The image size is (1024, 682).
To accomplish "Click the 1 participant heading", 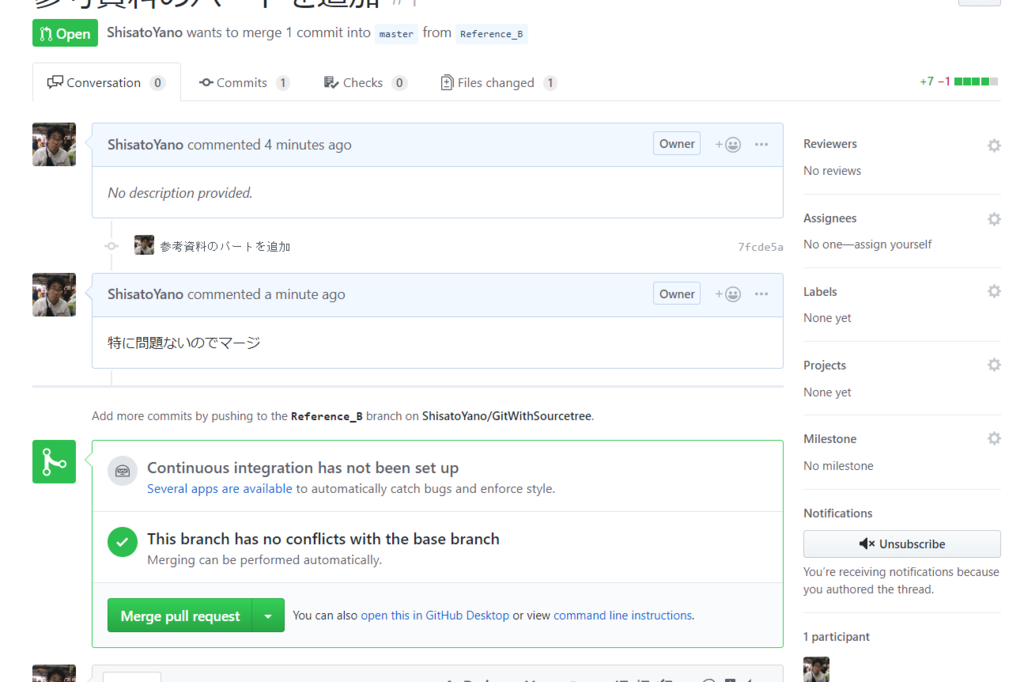I will tap(837, 636).
